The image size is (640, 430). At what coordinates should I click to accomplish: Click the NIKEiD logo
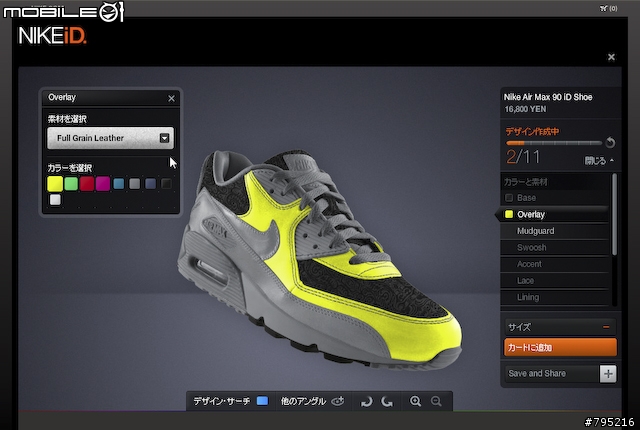(x=52, y=36)
